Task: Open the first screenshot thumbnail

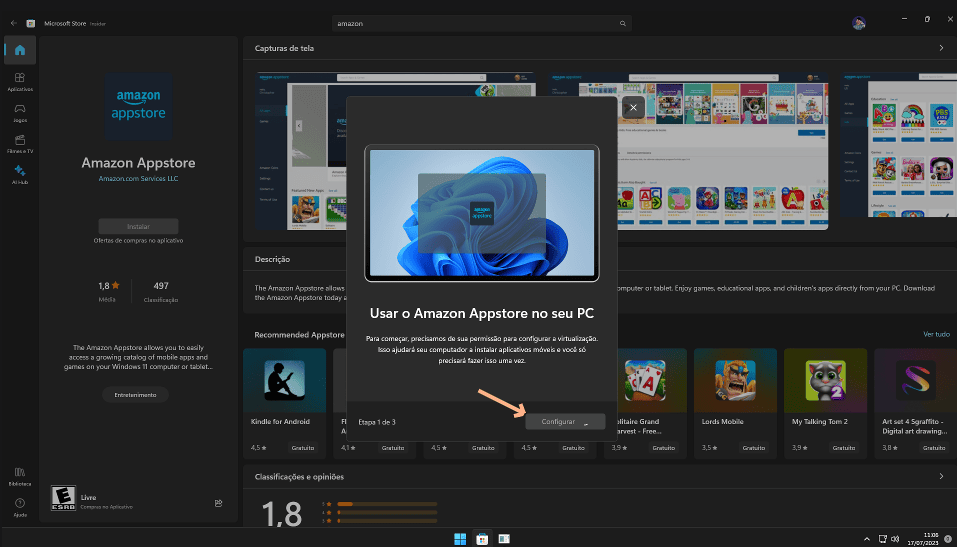Action: click(x=396, y=151)
